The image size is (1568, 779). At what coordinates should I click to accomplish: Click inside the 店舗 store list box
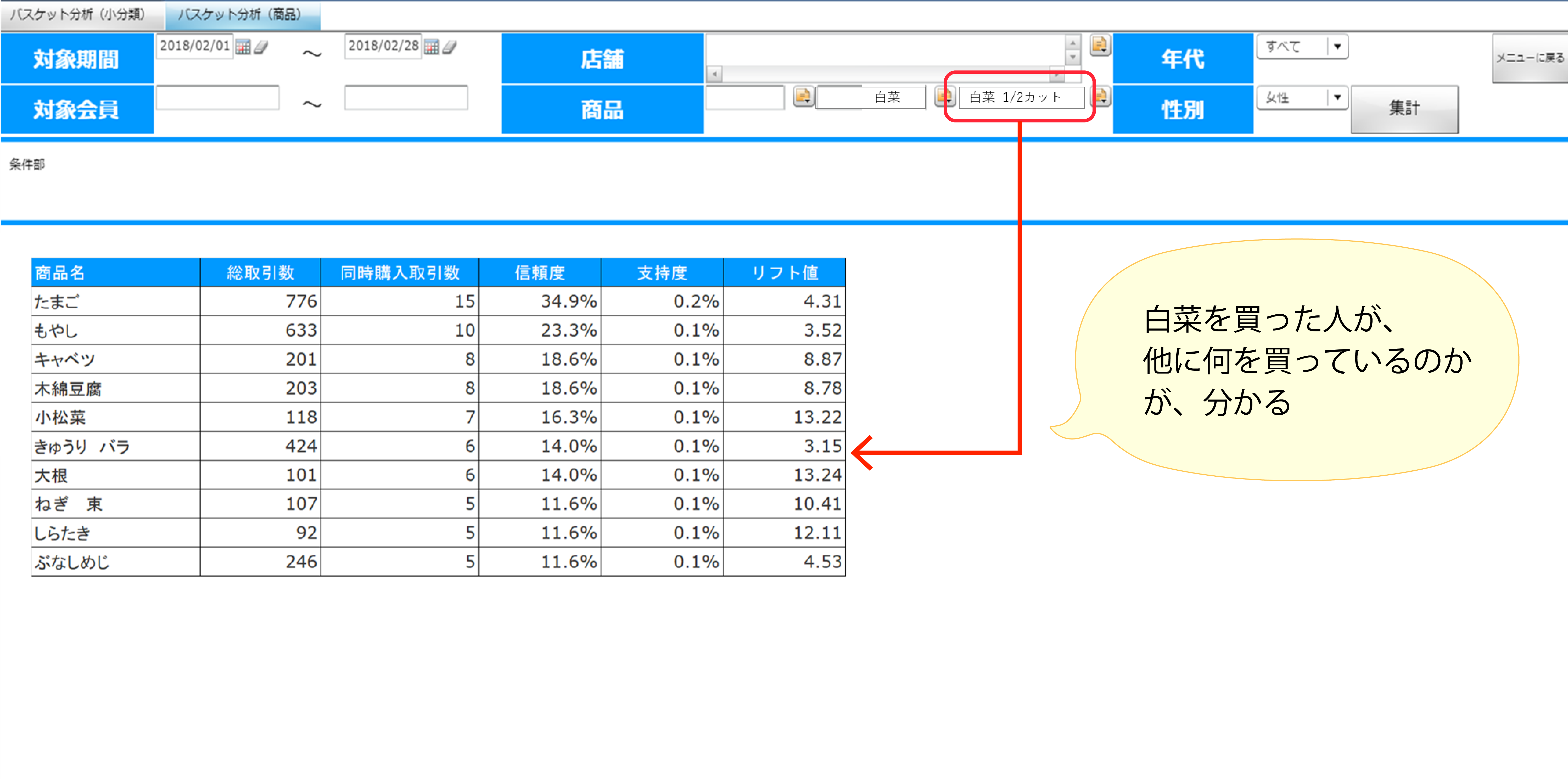[885, 50]
